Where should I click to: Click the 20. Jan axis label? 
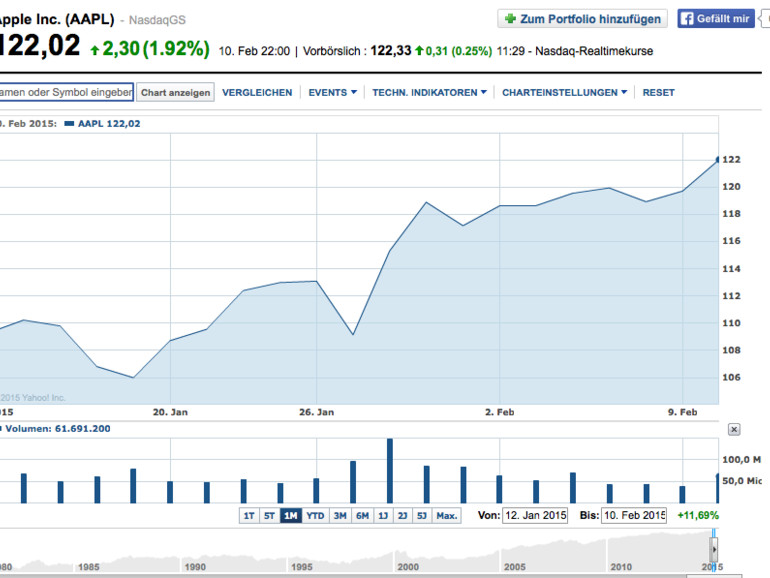click(170, 413)
